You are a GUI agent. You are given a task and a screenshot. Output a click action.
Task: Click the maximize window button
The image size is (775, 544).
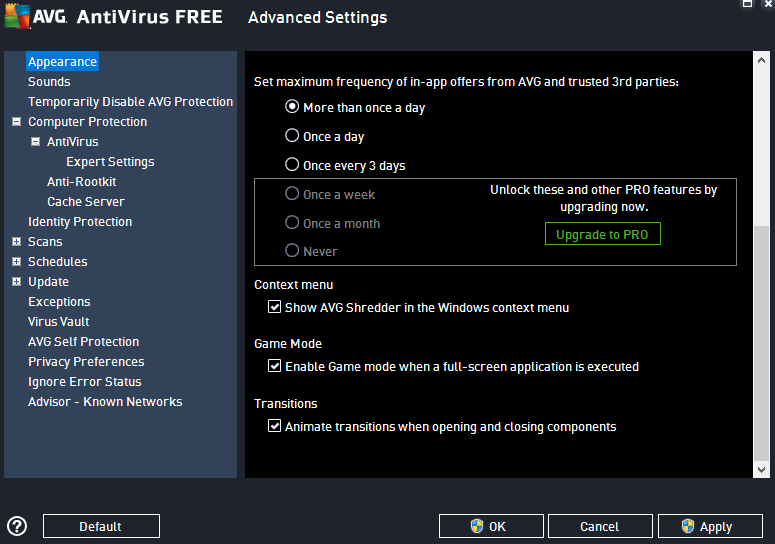tap(747, 4)
